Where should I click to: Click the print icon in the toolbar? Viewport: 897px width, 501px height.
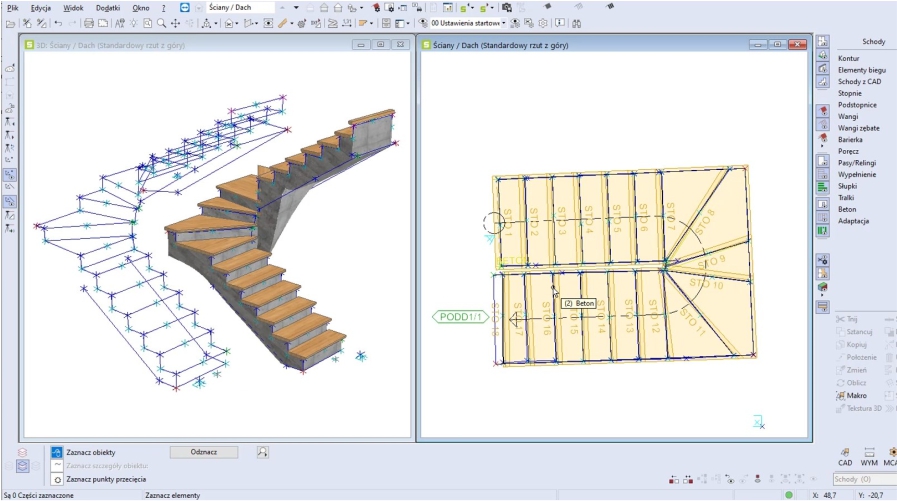[x=89, y=23]
